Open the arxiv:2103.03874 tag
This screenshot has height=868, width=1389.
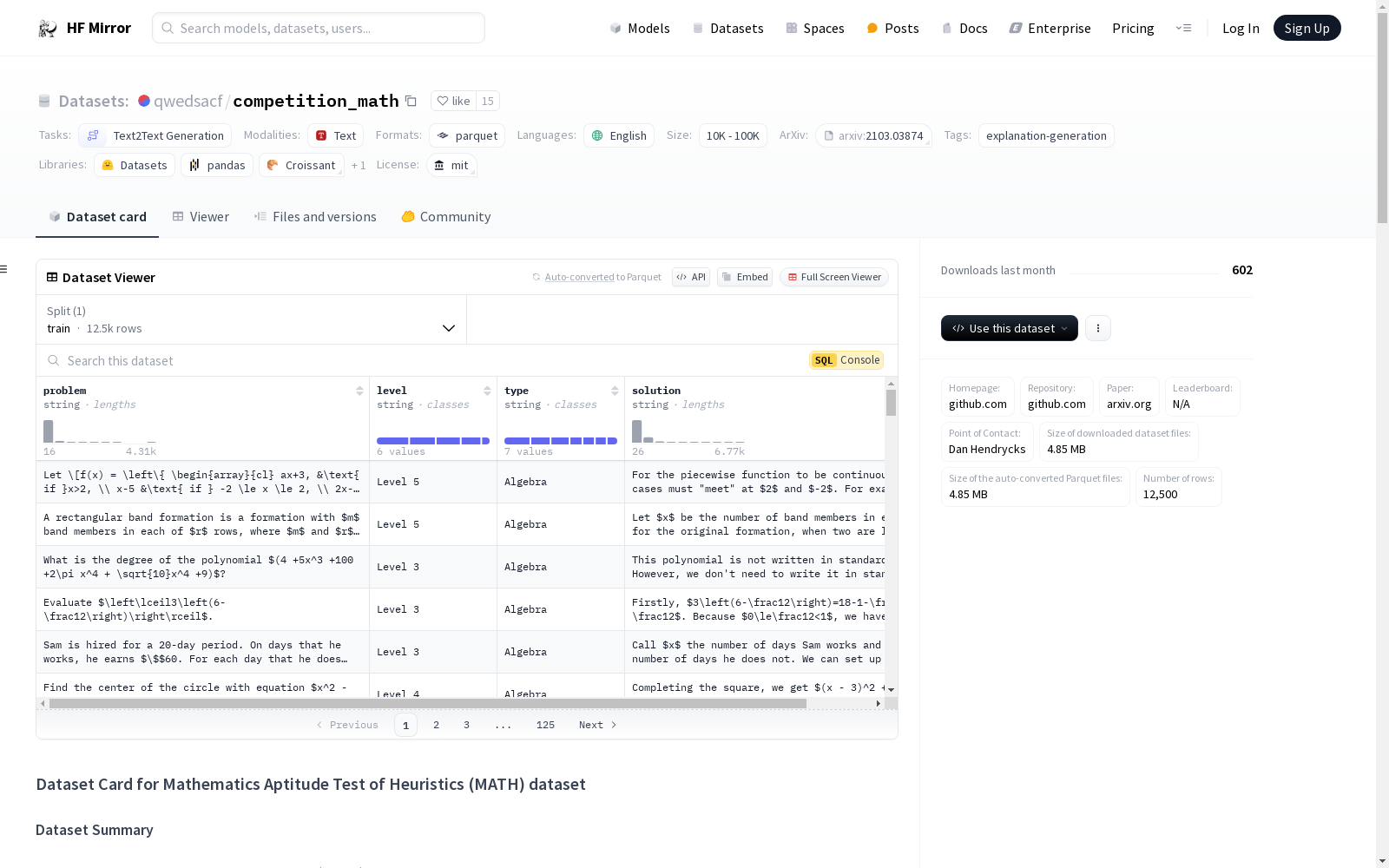tap(873, 135)
